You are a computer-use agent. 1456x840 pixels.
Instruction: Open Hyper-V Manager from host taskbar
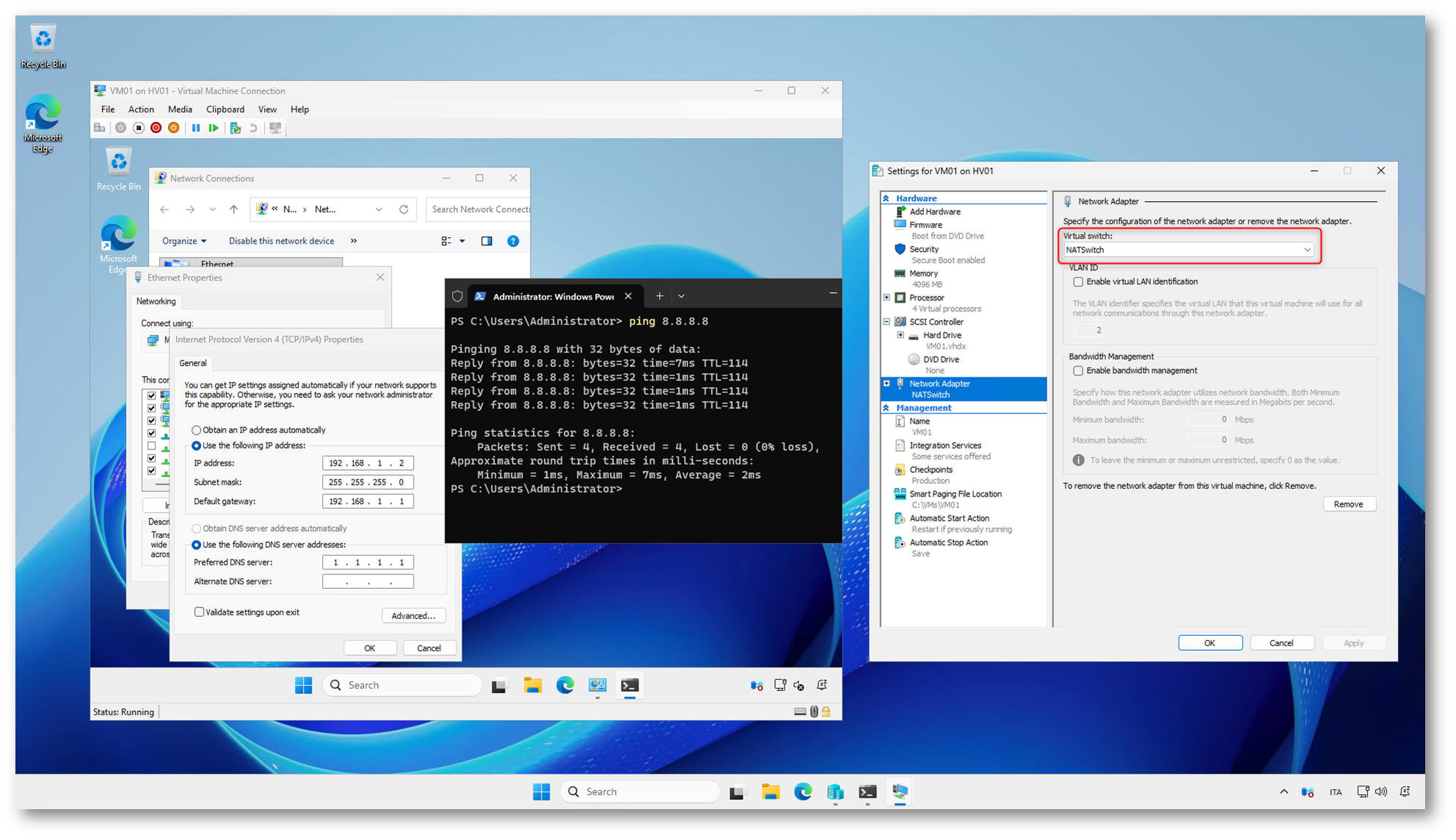pos(835,792)
